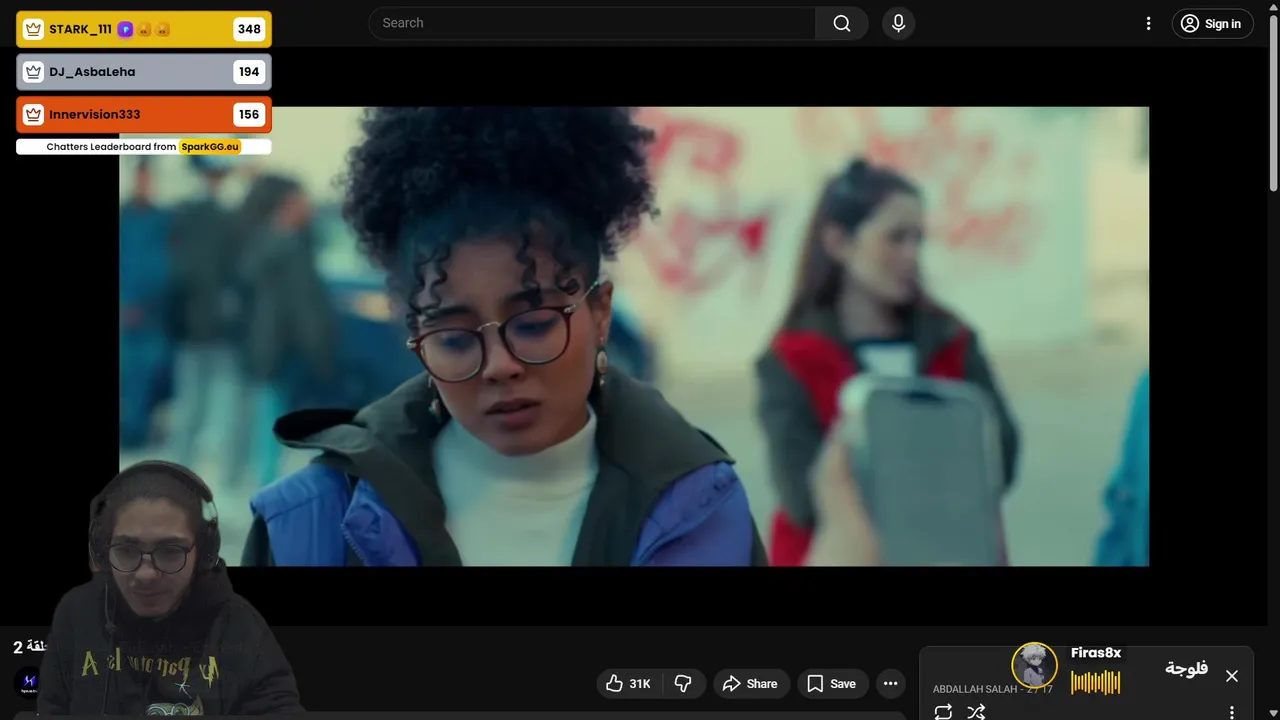Viewport: 1280px width, 720px height.
Task: Click DJ_AsbaLeha leaderboard entry
Action: point(144,72)
